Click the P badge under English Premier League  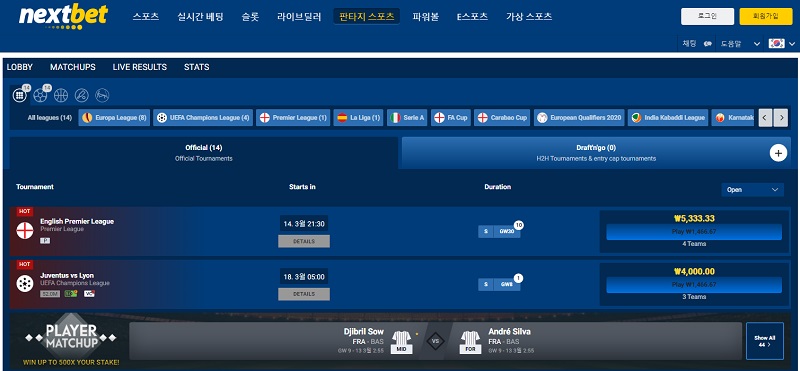point(45,240)
